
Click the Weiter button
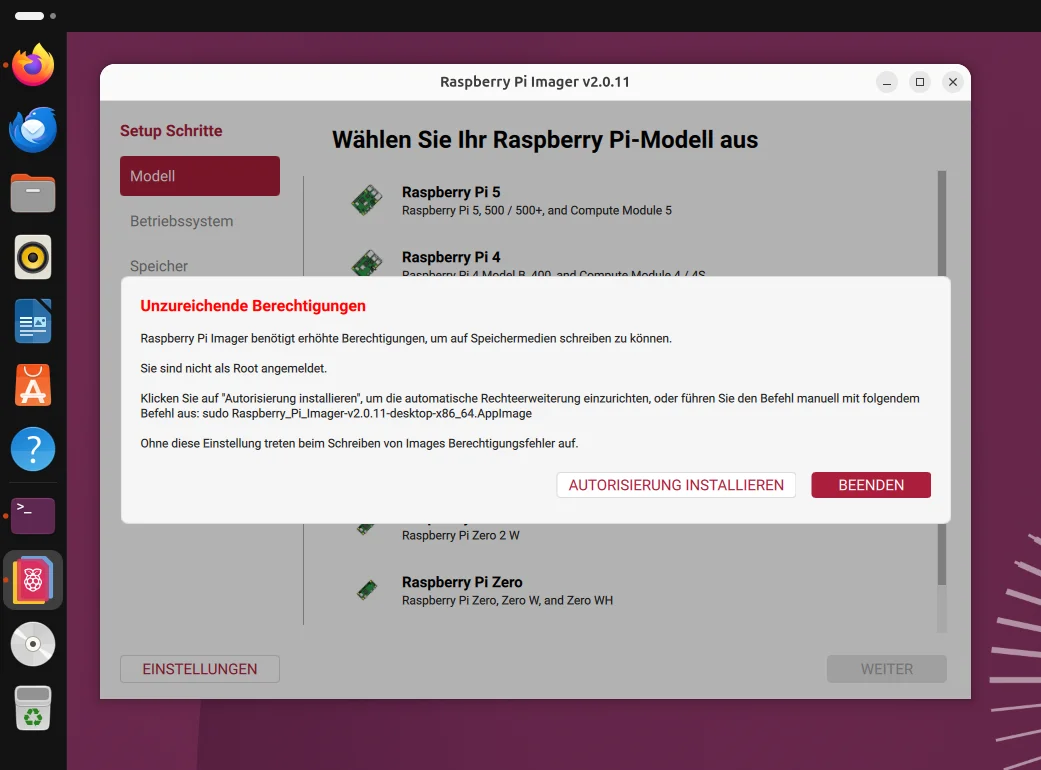pos(886,669)
